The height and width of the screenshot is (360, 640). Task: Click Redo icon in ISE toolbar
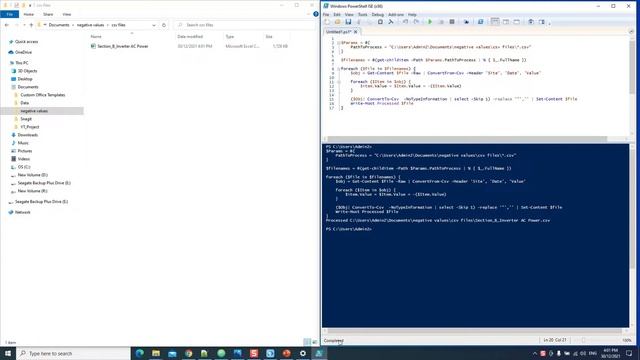coord(416,22)
